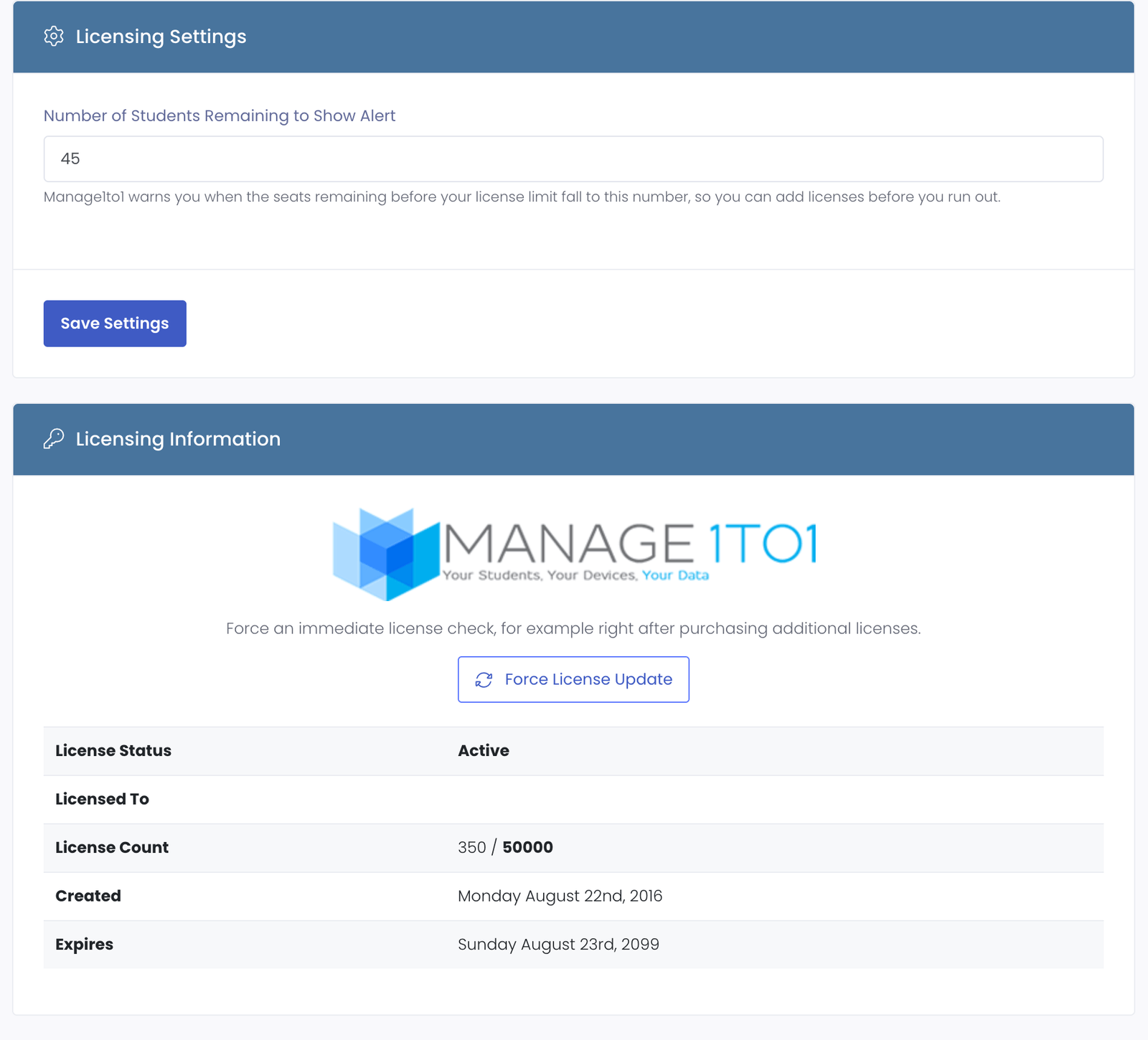Click the License Status row label
The image size is (1148, 1040).
tap(113, 750)
